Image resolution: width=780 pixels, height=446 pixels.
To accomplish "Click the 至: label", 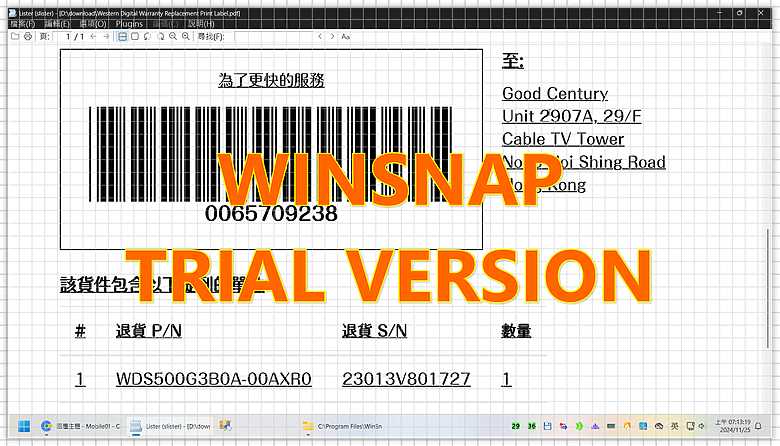I will 512,61.
